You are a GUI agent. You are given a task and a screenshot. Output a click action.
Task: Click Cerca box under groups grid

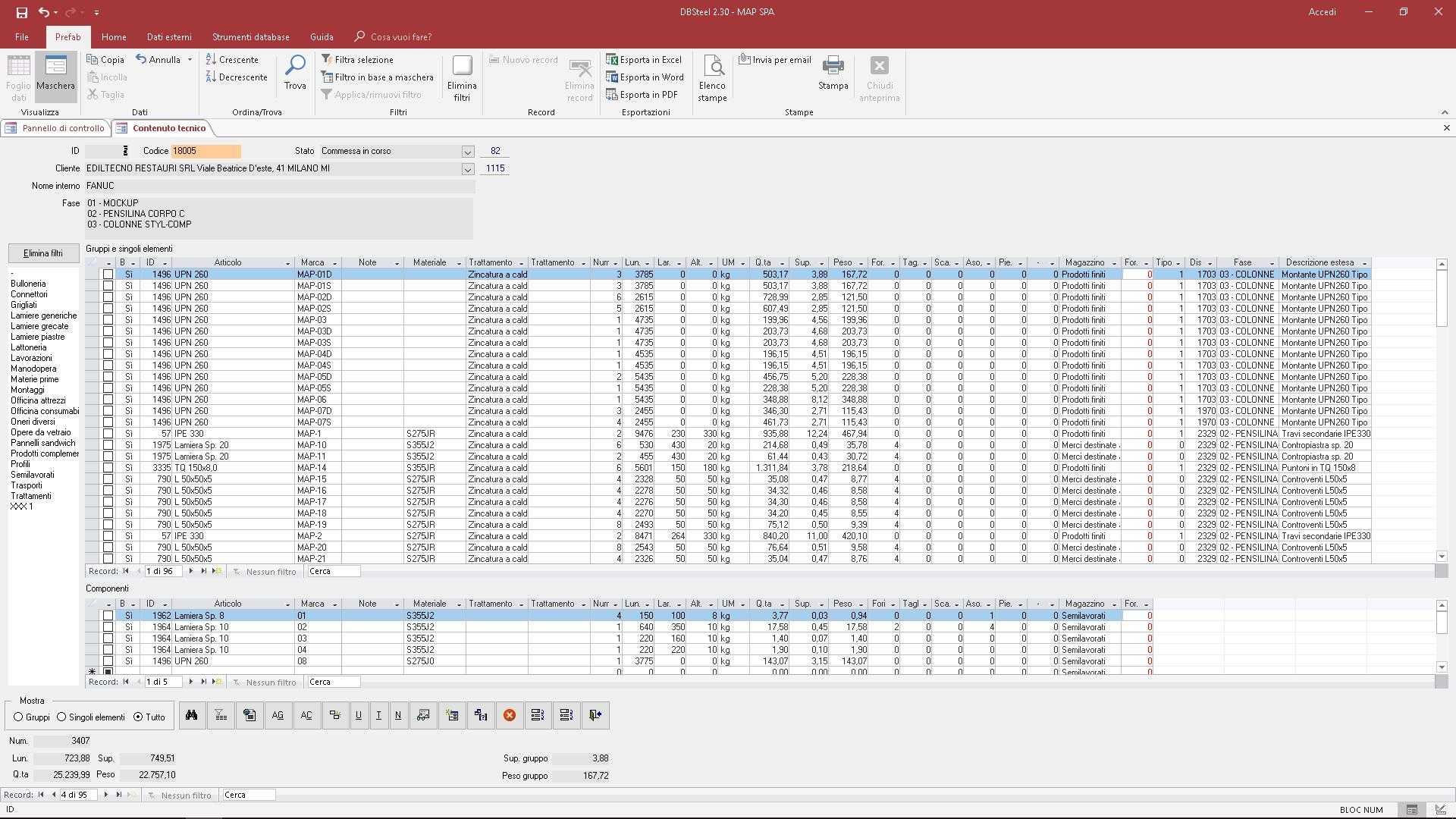click(333, 571)
